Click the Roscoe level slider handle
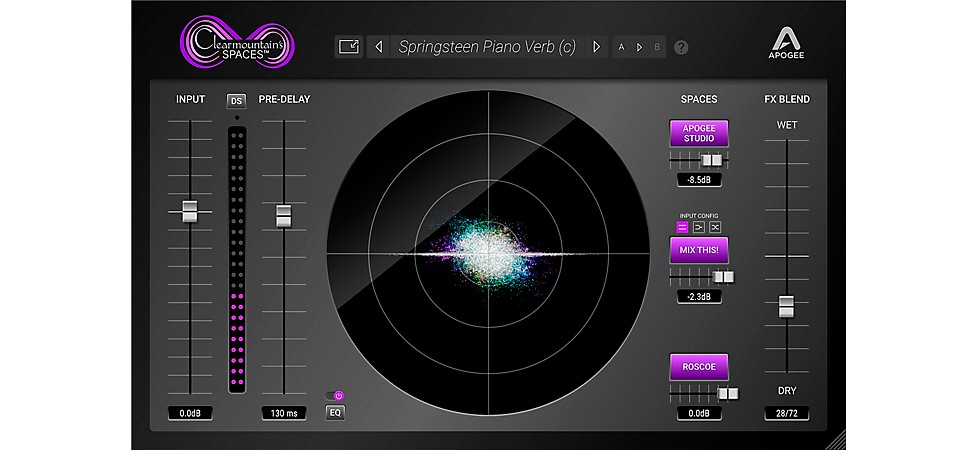This screenshot has height=450, width=976. click(728, 393)
